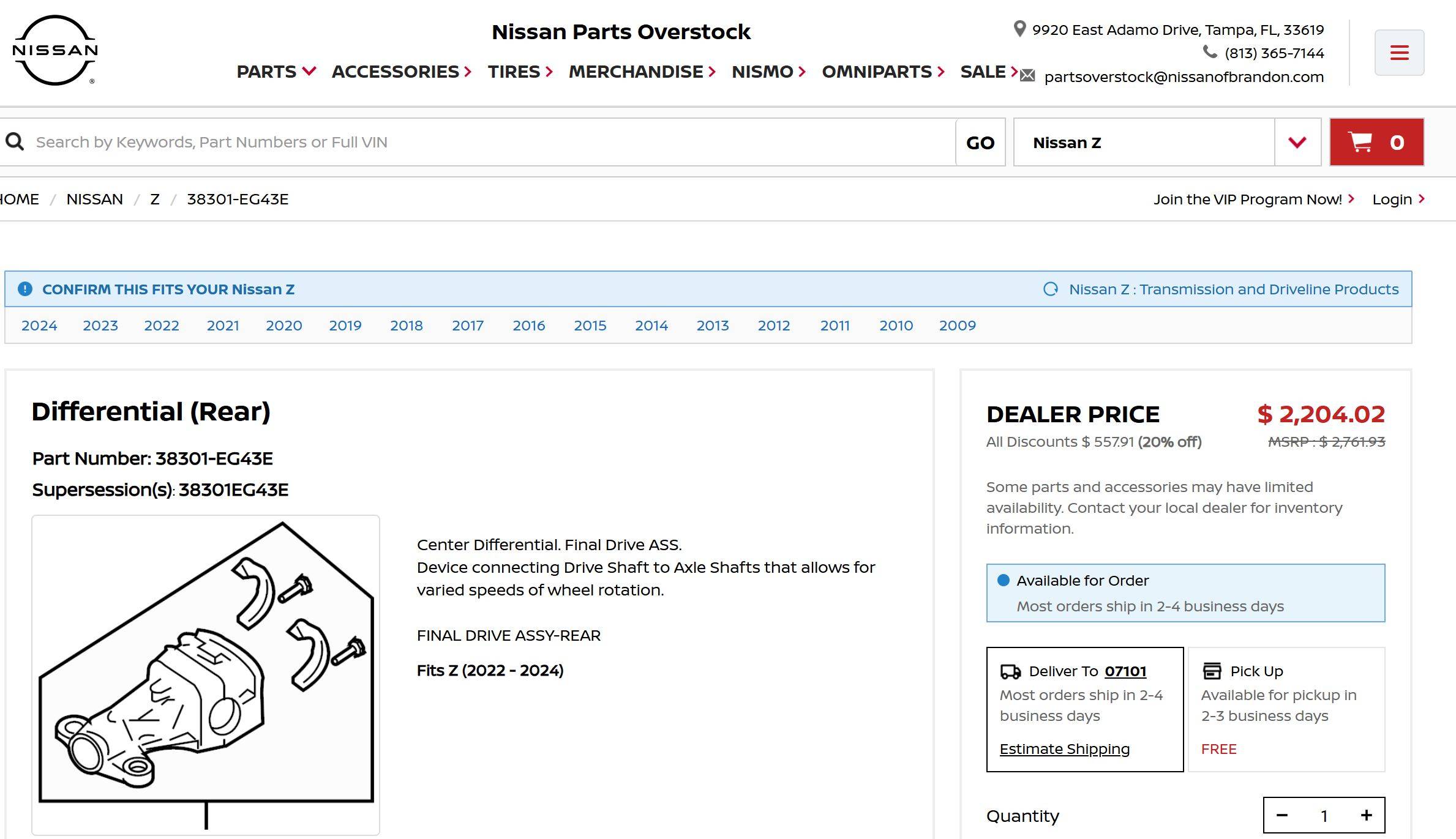Select model year 2021

point(223,325)
